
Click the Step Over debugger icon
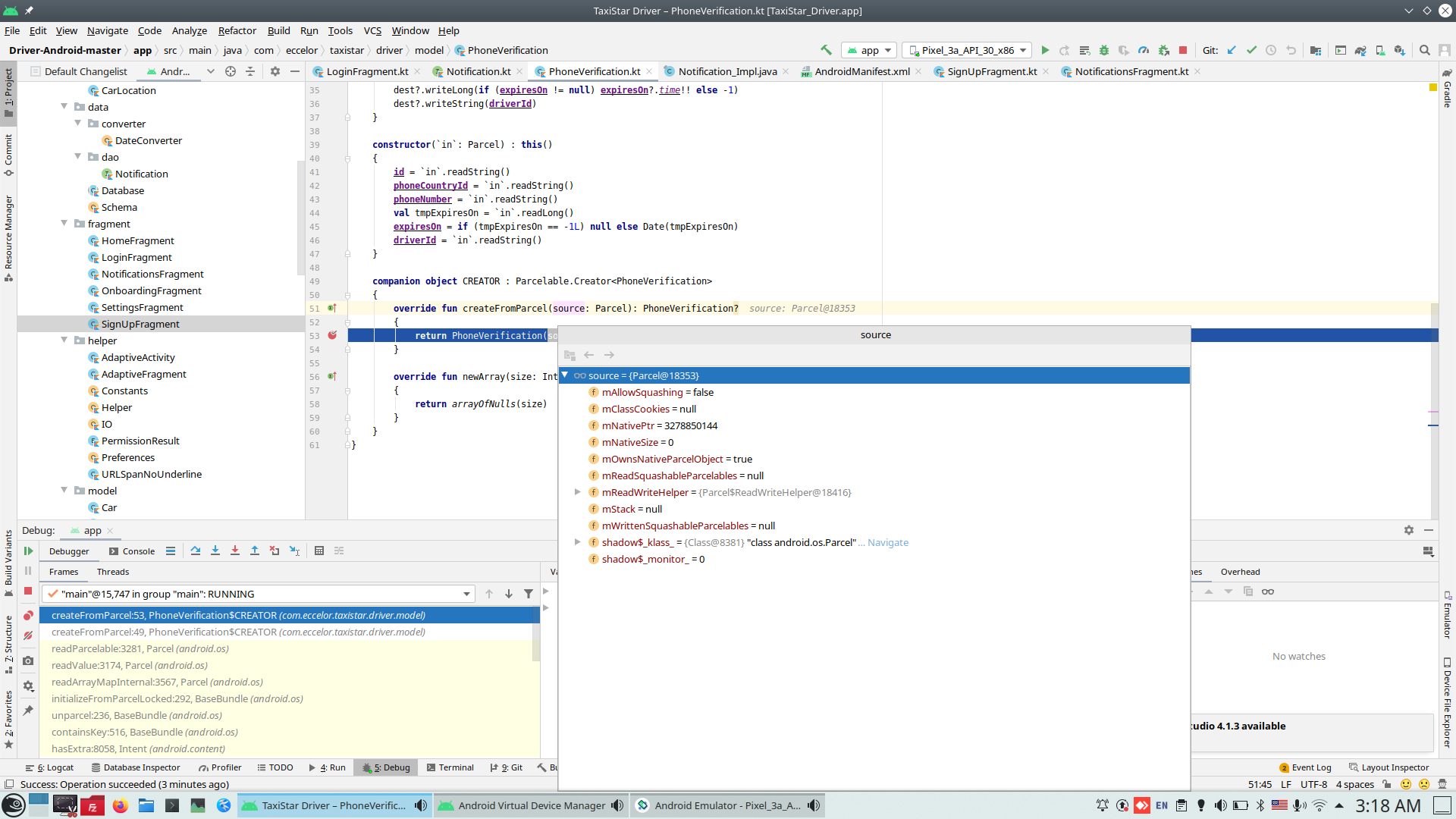[x=196, y=551]
